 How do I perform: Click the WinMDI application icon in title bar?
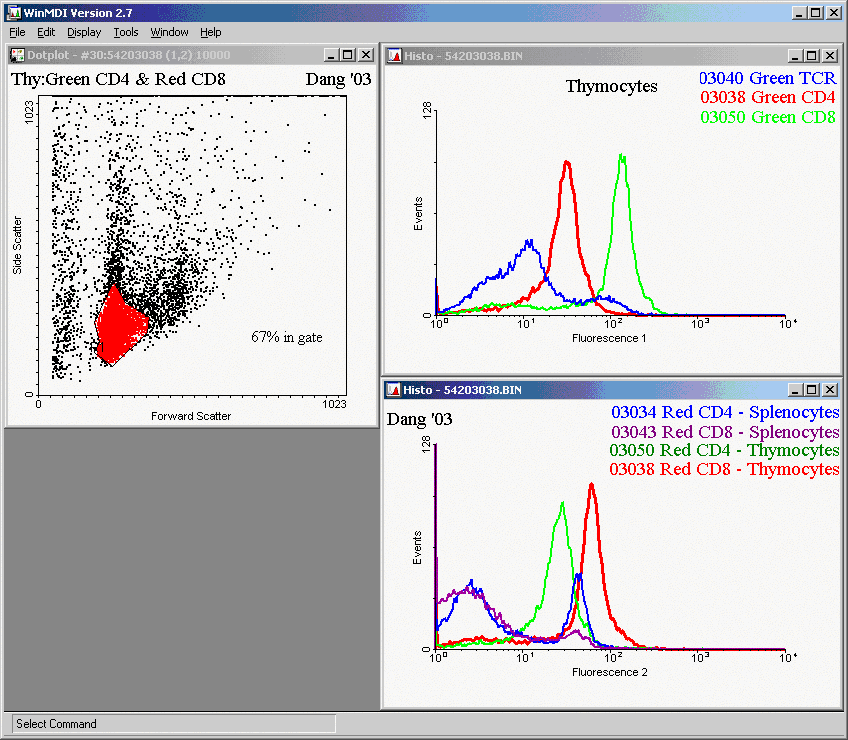click(x=12, y=12)
